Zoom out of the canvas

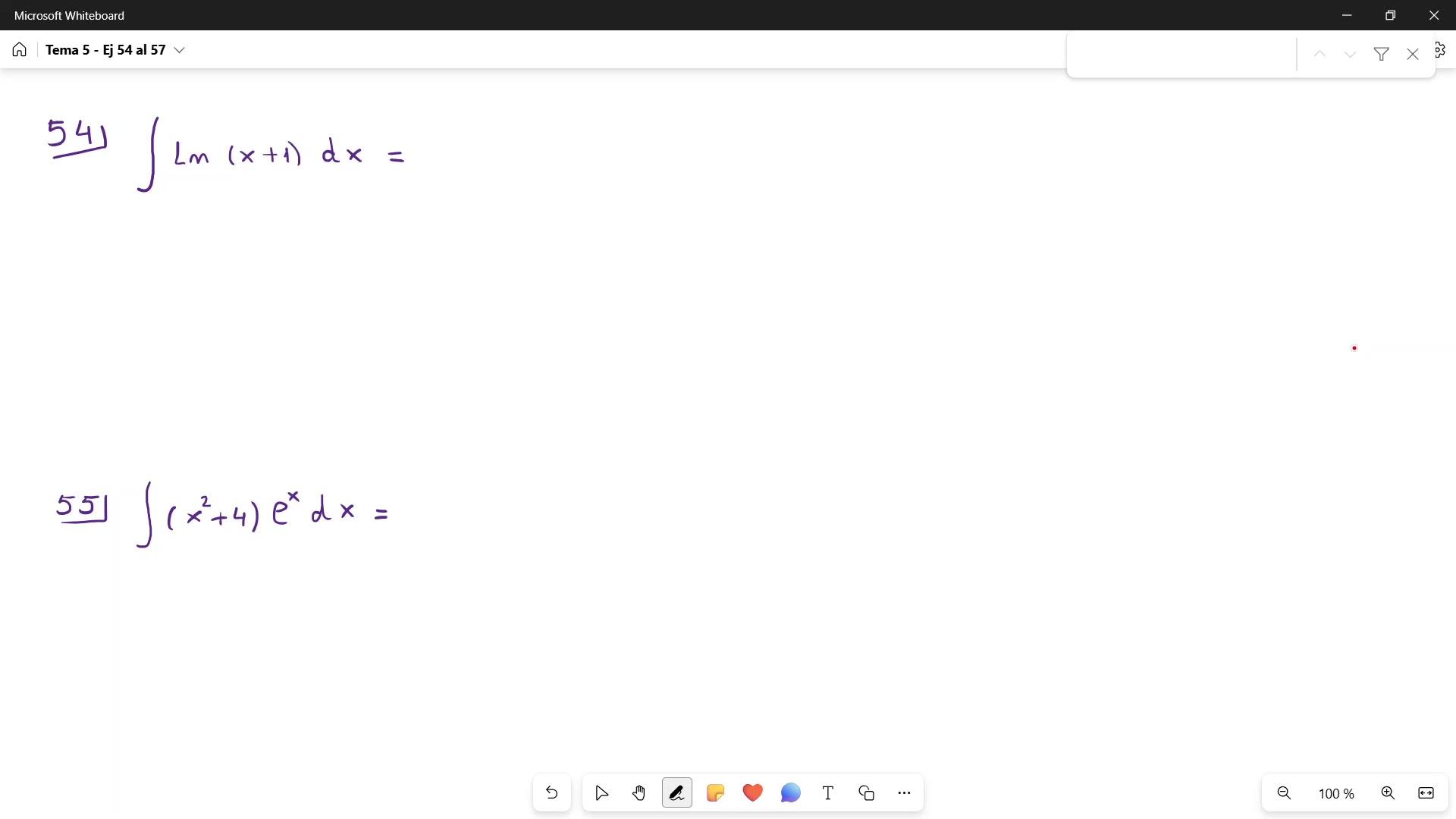[1284, 793]
